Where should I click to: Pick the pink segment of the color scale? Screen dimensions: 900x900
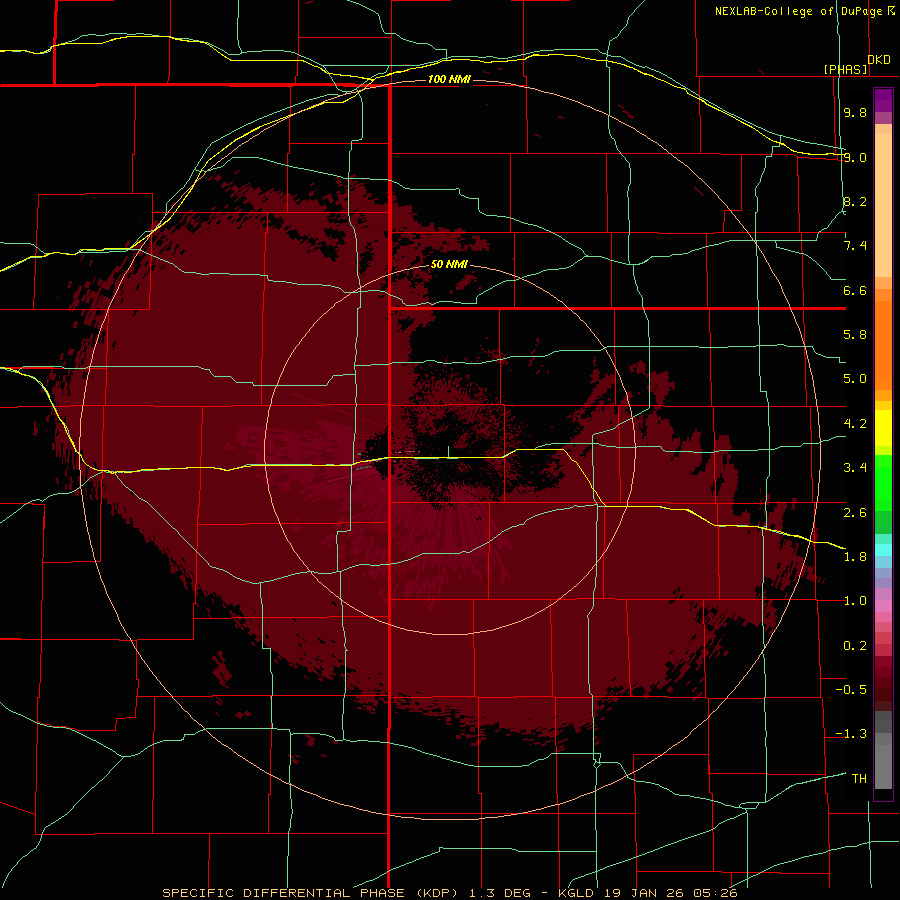tap(883, 606)
